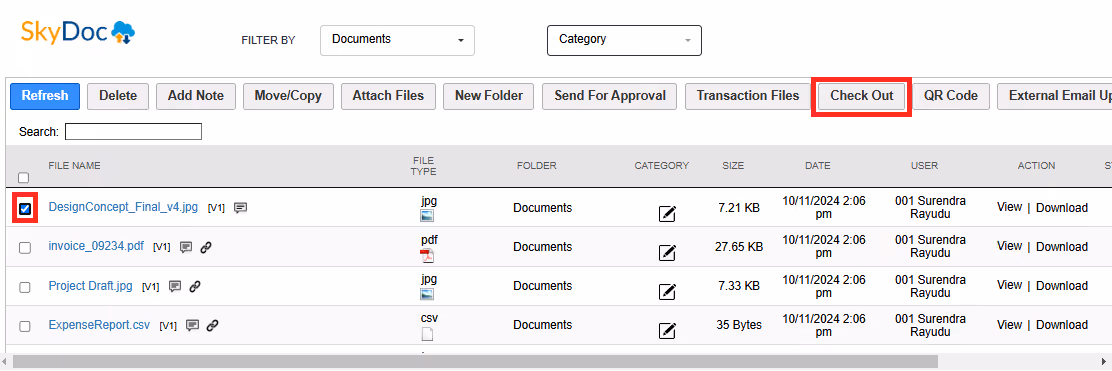This screenshot has width=1112, height=371.
Task: Open Project Draft.jpg file link
Action: click(91, 286)
